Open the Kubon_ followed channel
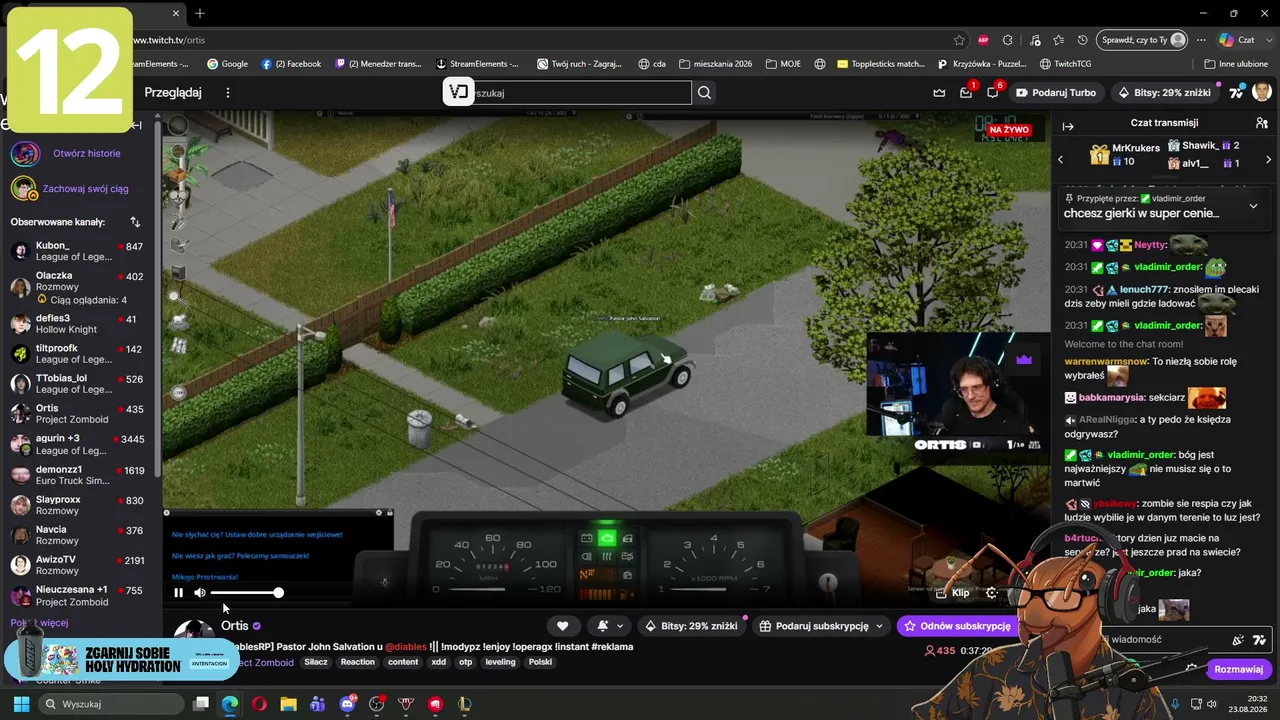Image resolution: width=1280 pixels, height=720 pixels. coord(77,251)
